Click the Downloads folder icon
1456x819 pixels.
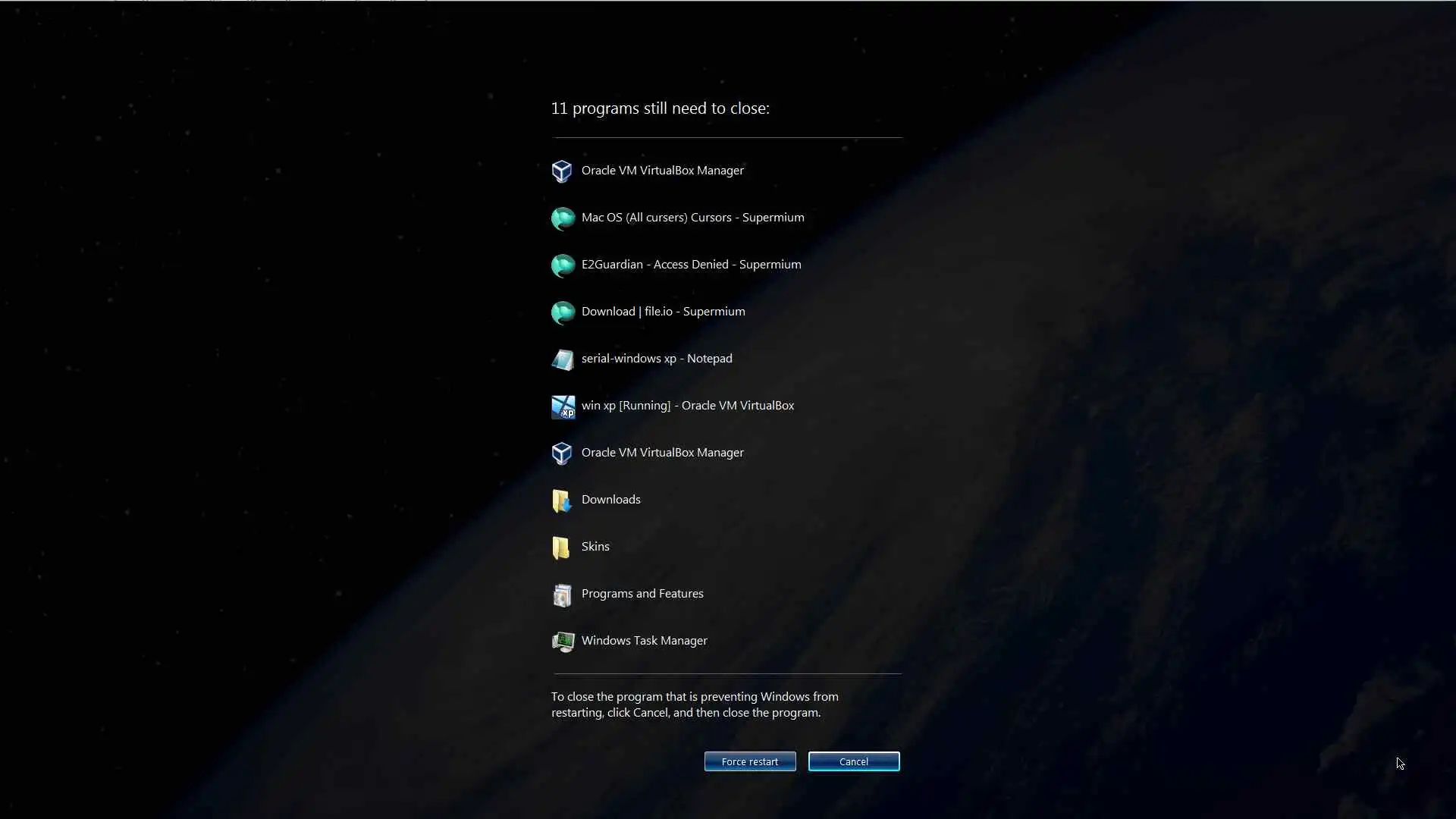(x=562, y=500)
